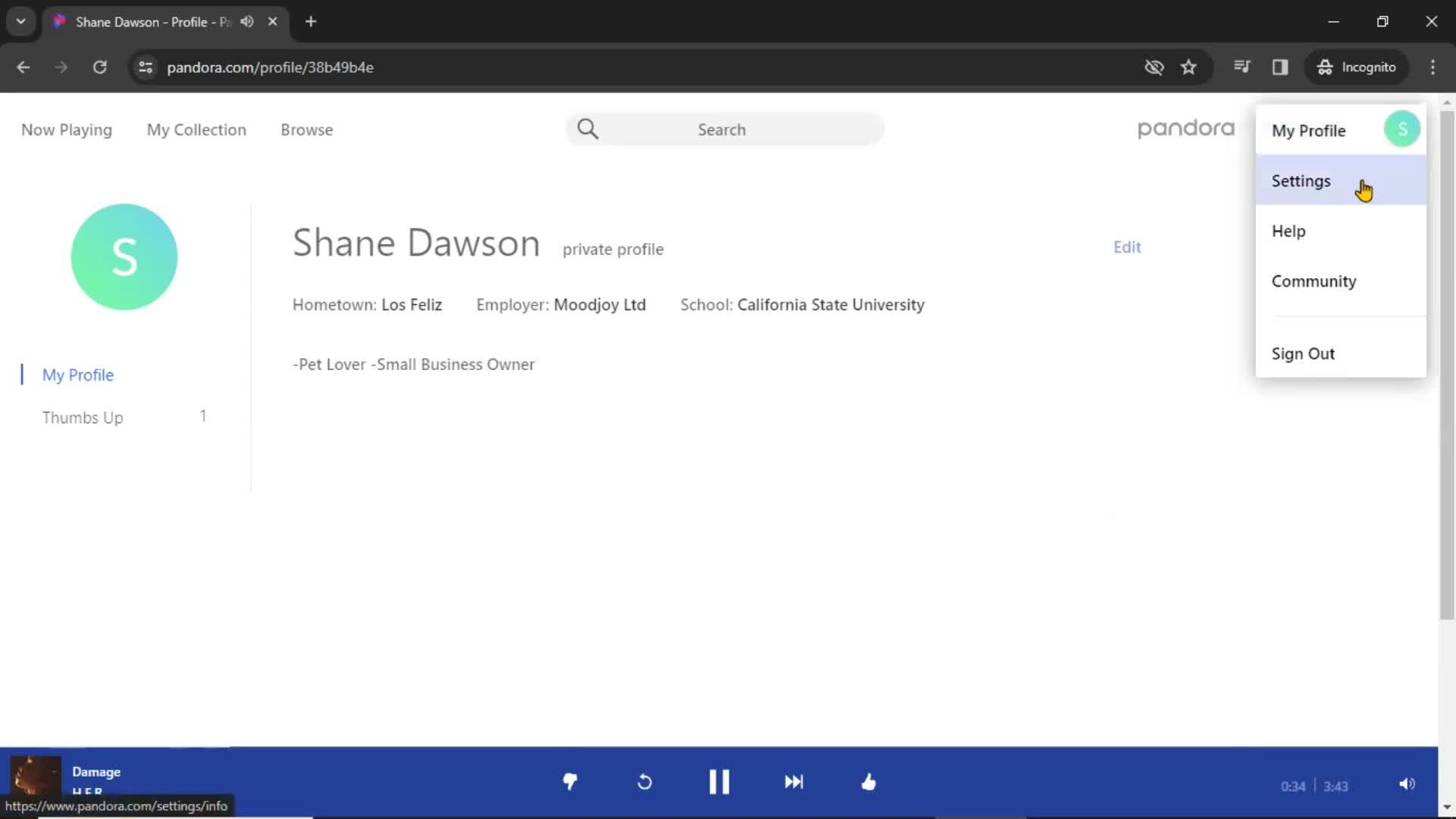Image resolution: width=1456 pixels, height=819 pixels.
Task: Mute the tab audio icon
Action: point(247,21)
